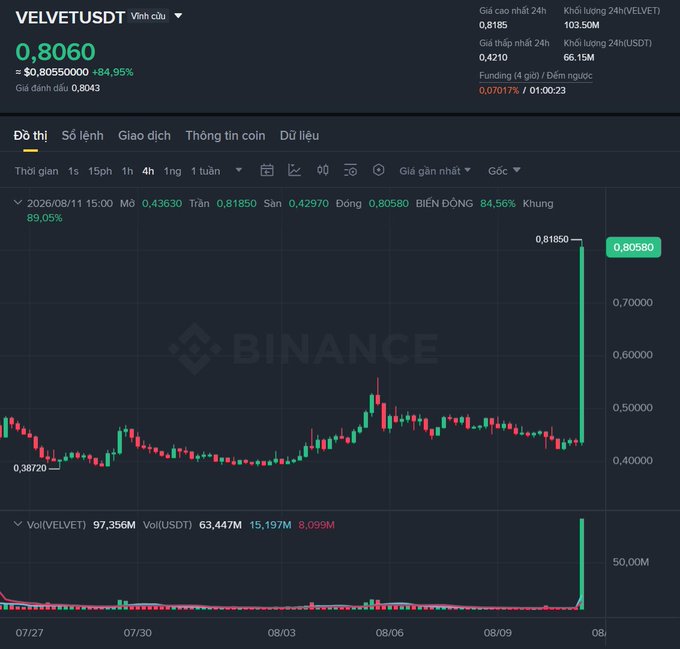Set chart interval to 1h

[127, 171]
